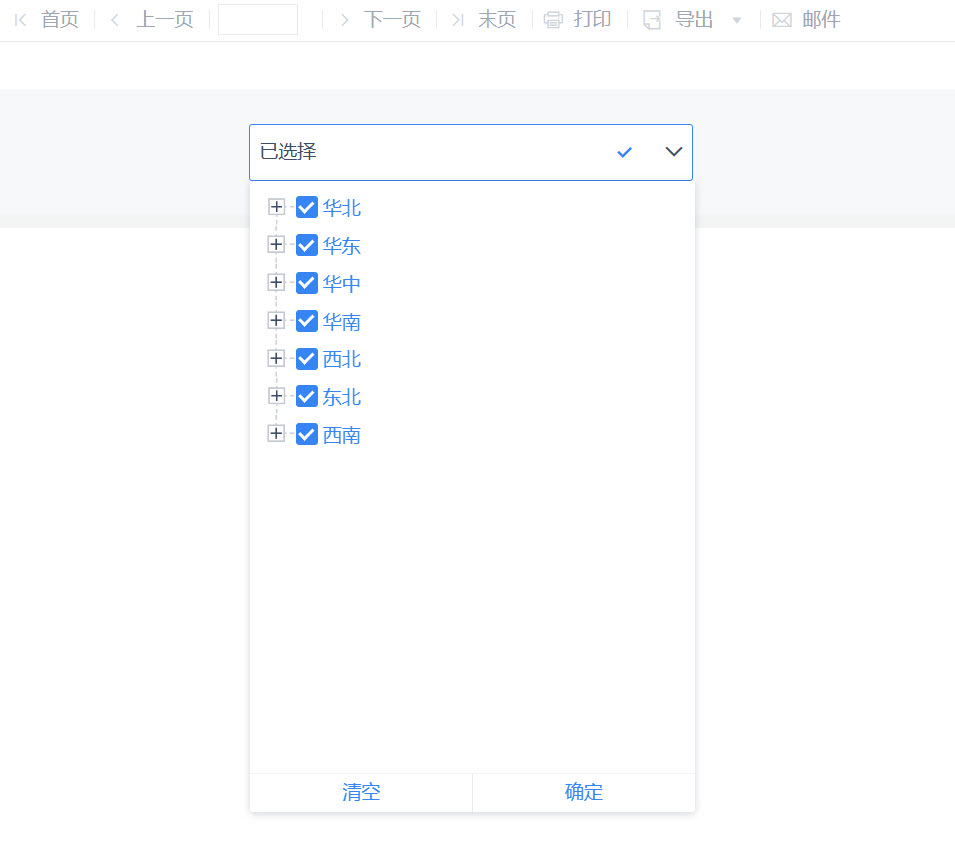955x854 pixels.
Task: Select the 华中 label text
Action: point(342,283)
